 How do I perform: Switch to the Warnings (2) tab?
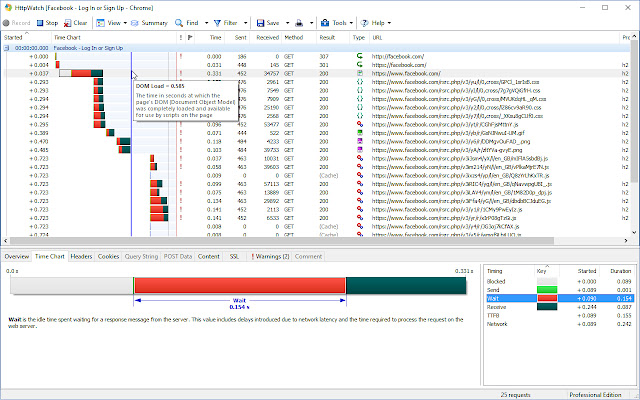click(268, 256)
